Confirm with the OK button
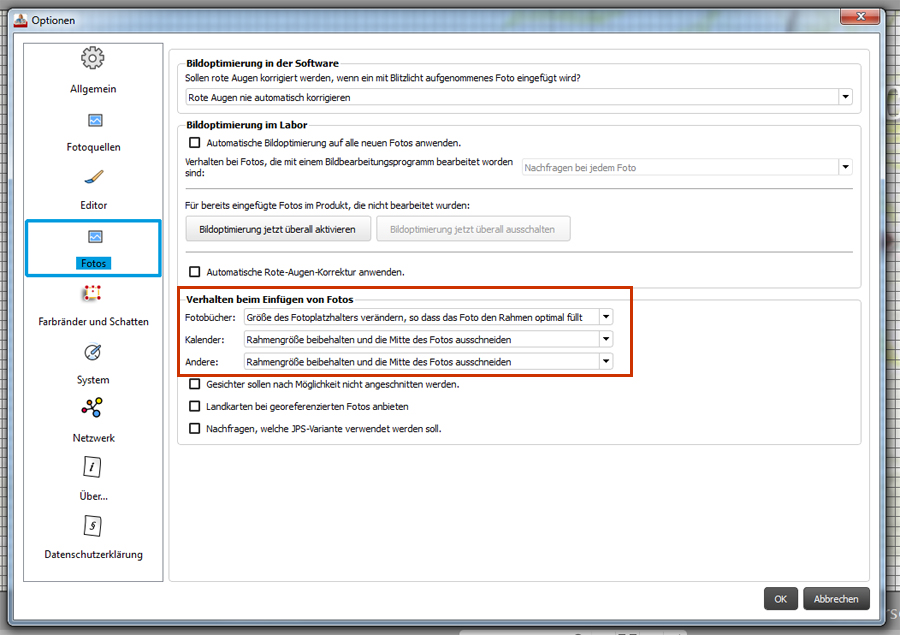Screen dimensions: 900x635 click(x=781, y=599)
